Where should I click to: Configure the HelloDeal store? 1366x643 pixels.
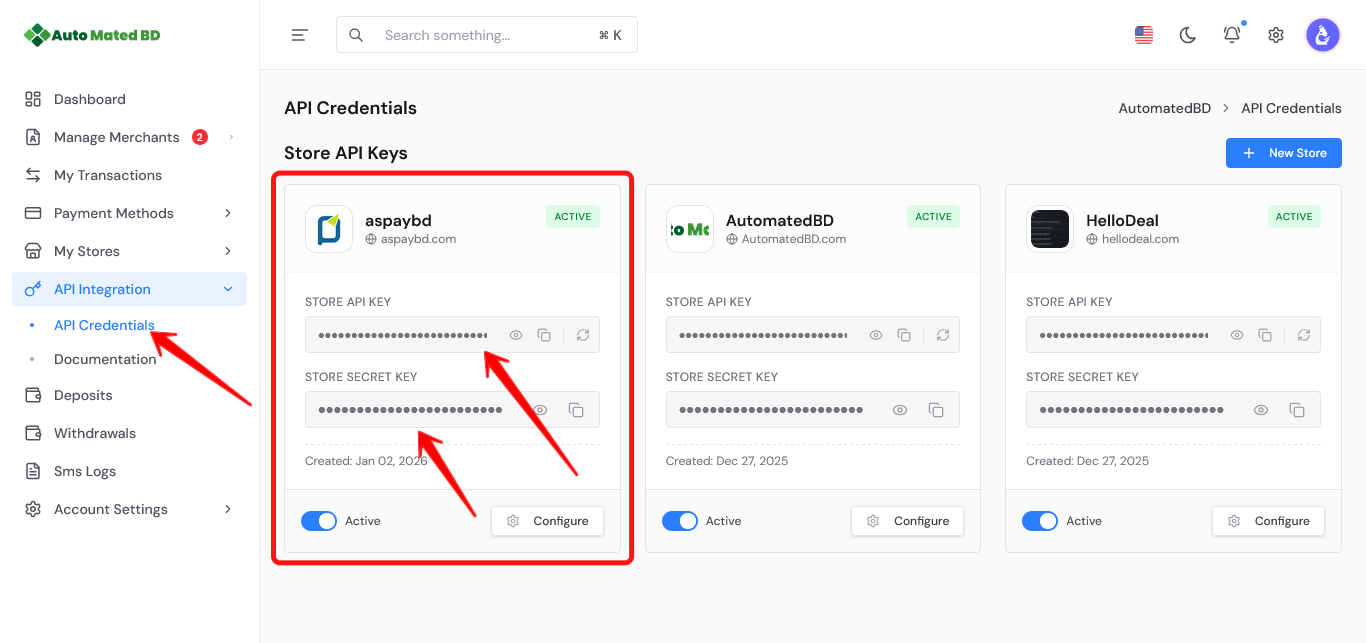[1268, 521]
